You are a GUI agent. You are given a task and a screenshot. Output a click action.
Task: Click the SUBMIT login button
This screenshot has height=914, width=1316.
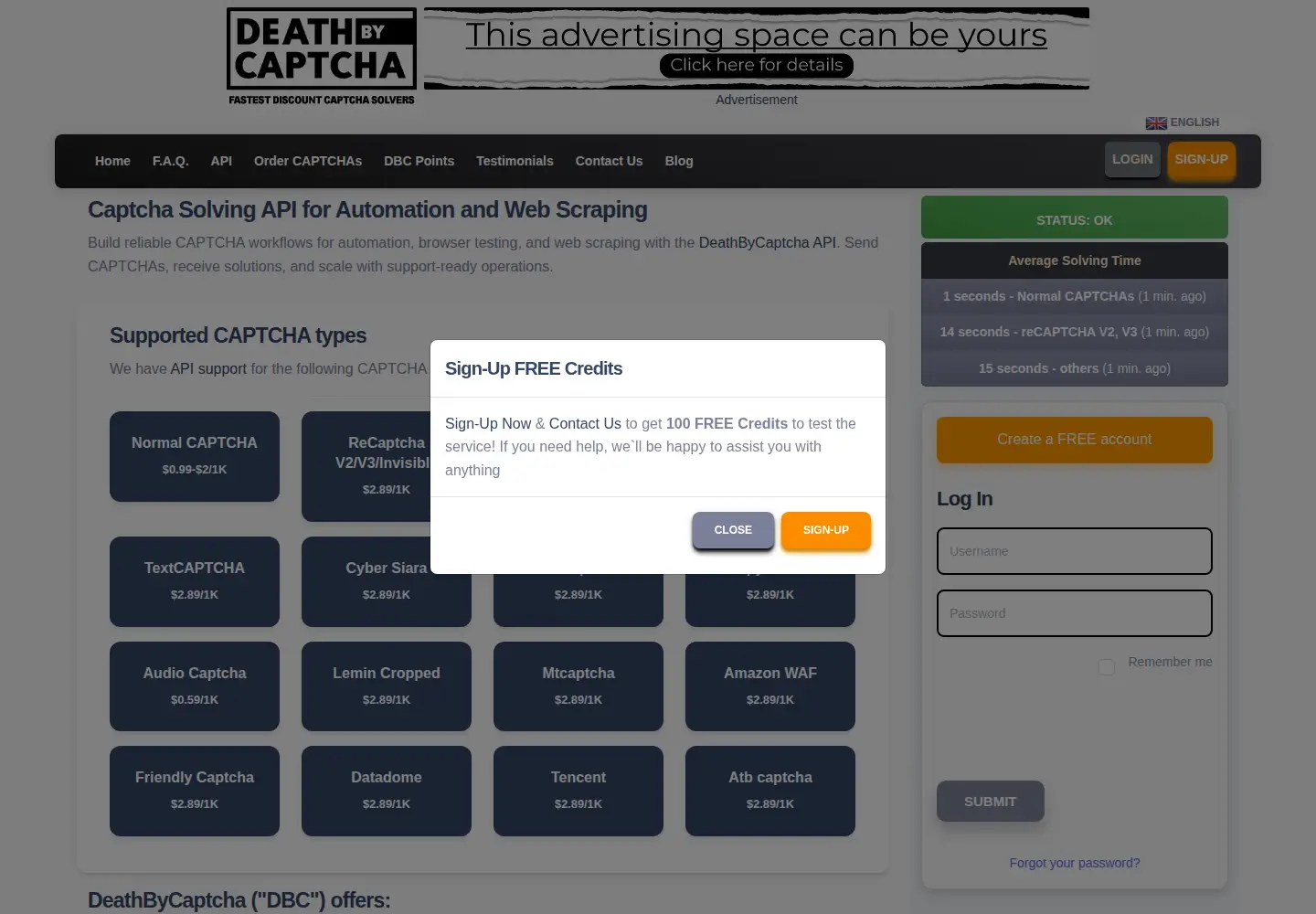click(x=991, y=802)
